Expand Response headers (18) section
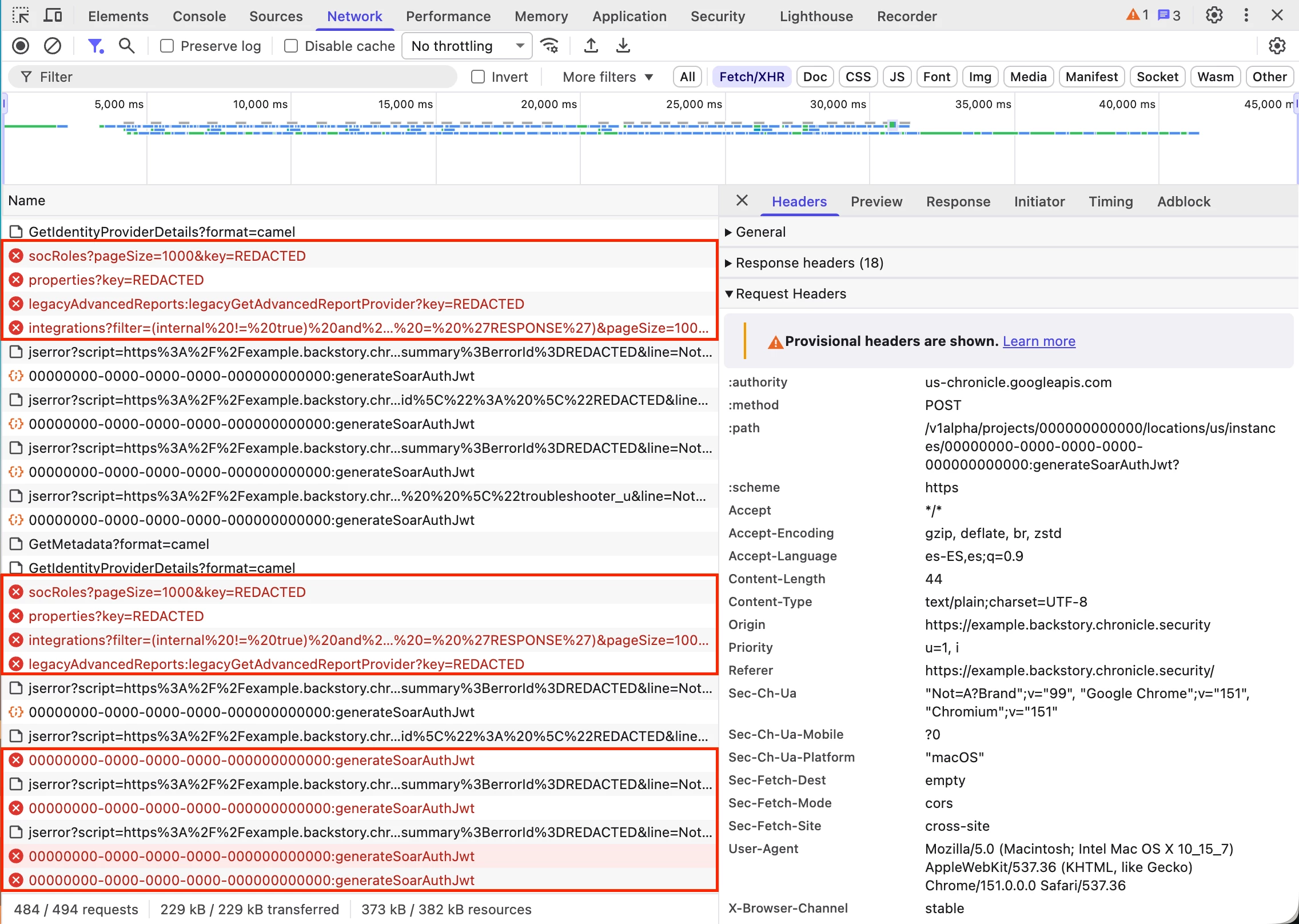This screenshot has width=1299, height=924. pyautogui.click(x=804, y=262)
